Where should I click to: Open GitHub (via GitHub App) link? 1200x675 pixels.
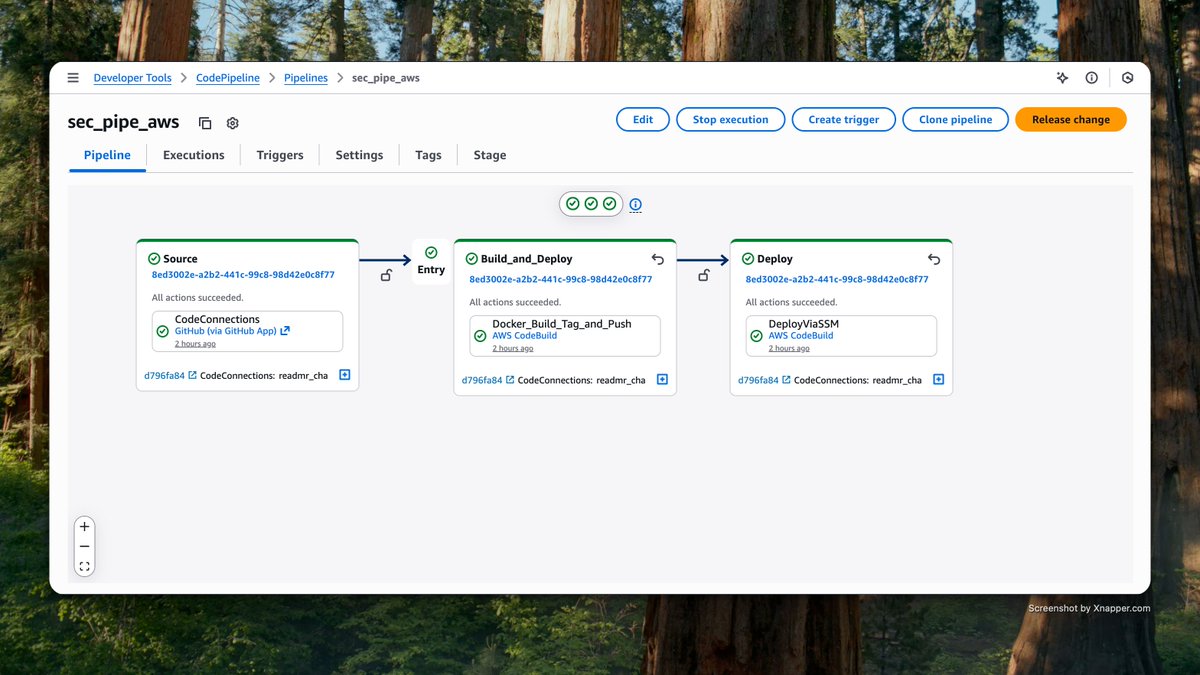click(232, 331)
